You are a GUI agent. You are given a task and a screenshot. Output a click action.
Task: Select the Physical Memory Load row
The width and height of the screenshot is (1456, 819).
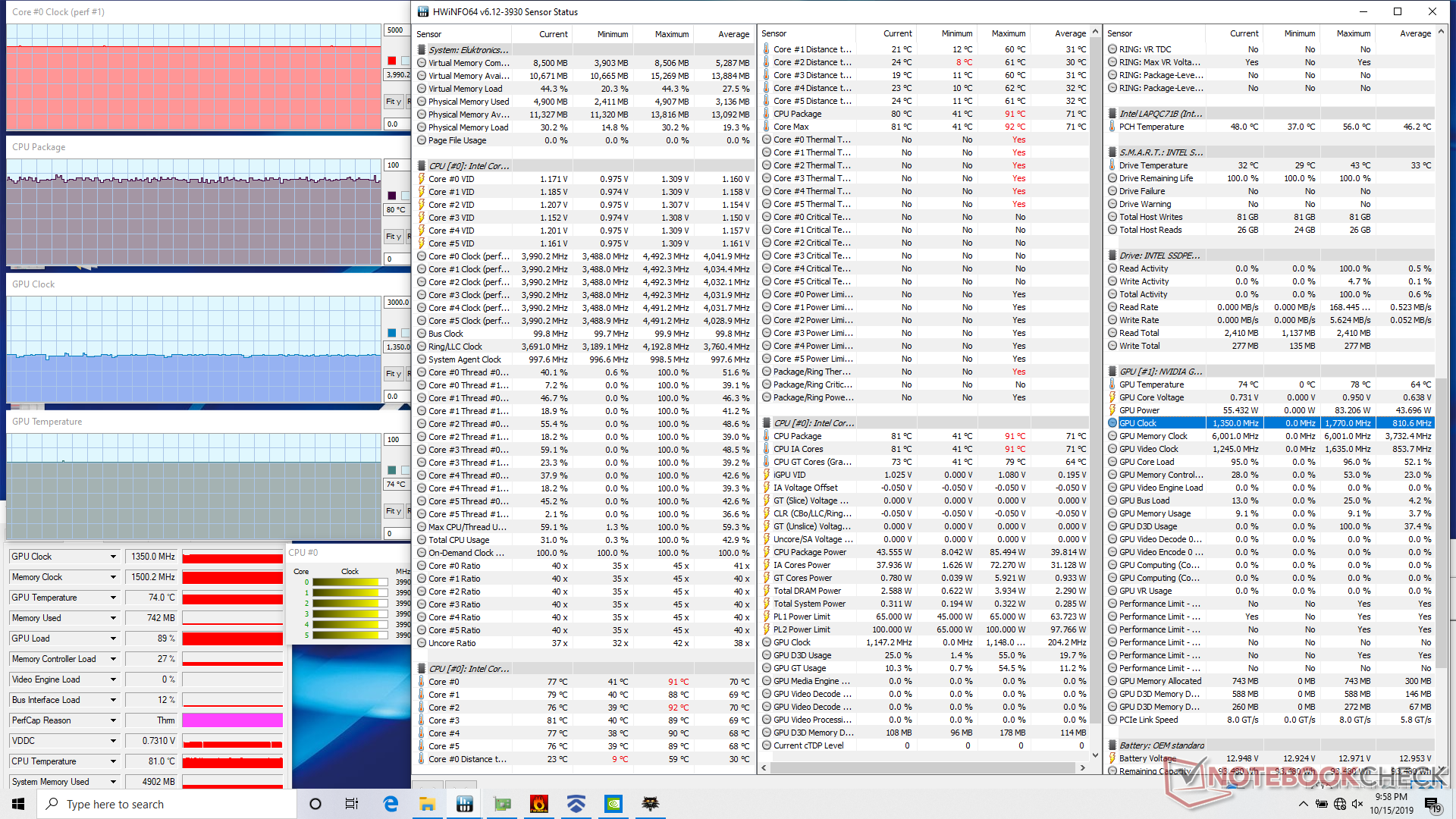584,127
